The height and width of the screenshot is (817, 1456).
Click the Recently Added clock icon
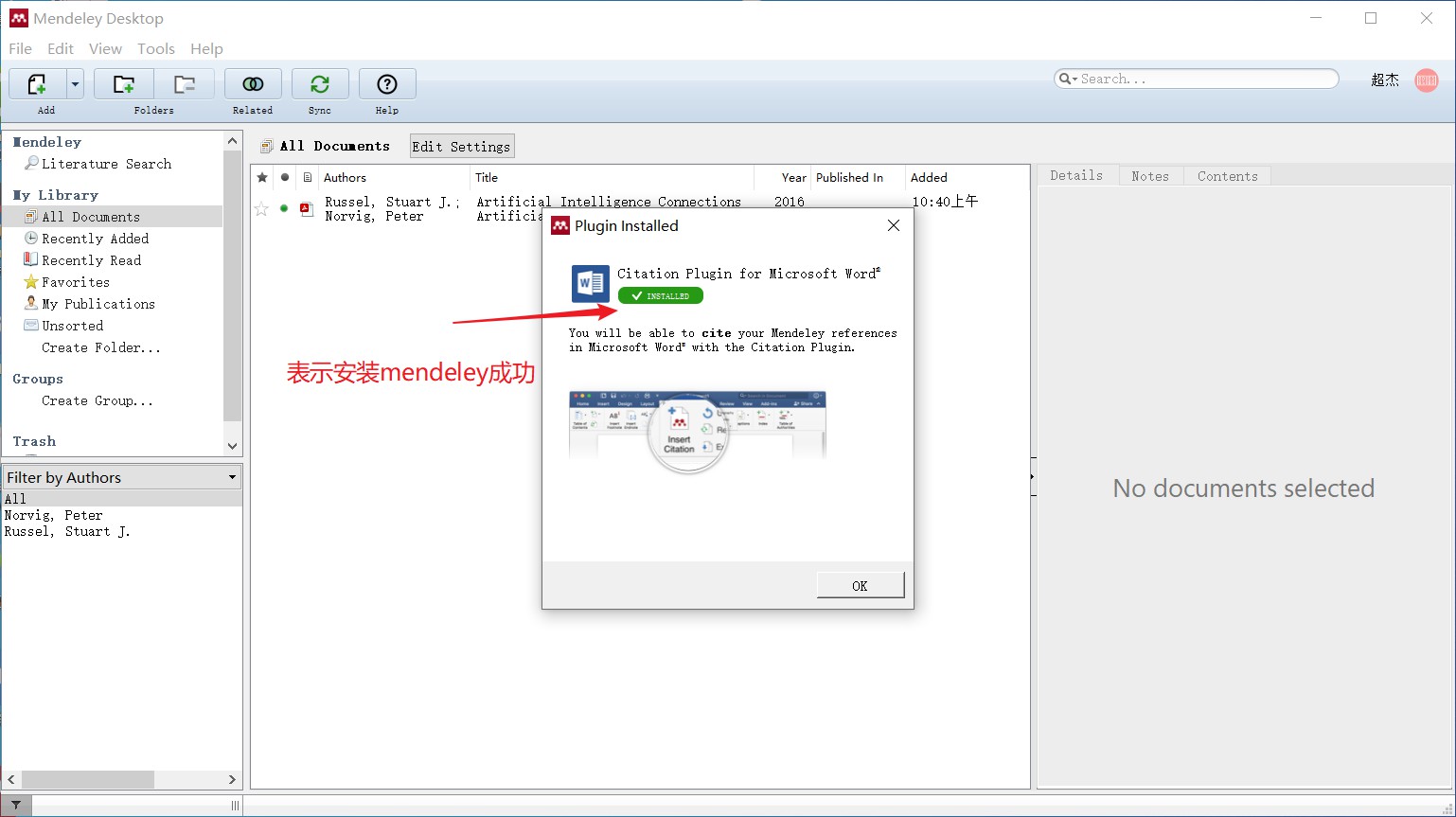(x=31, y=238)
